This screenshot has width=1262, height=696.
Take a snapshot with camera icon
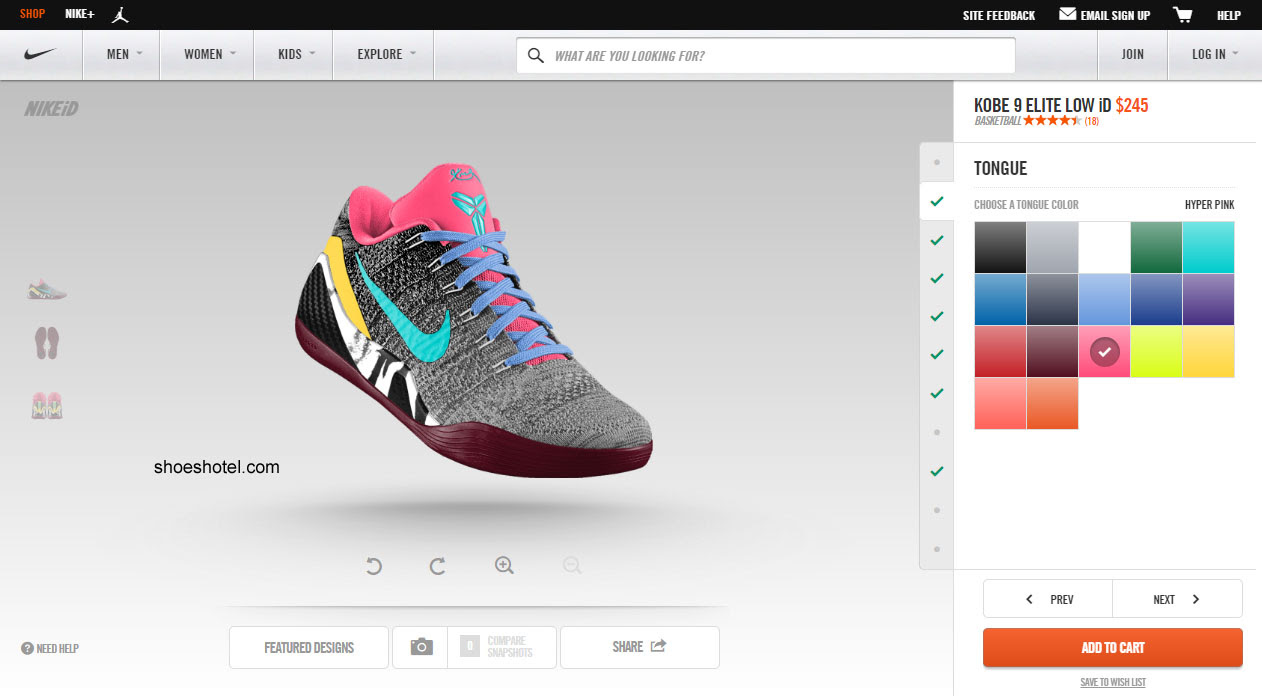click(422, 647)
